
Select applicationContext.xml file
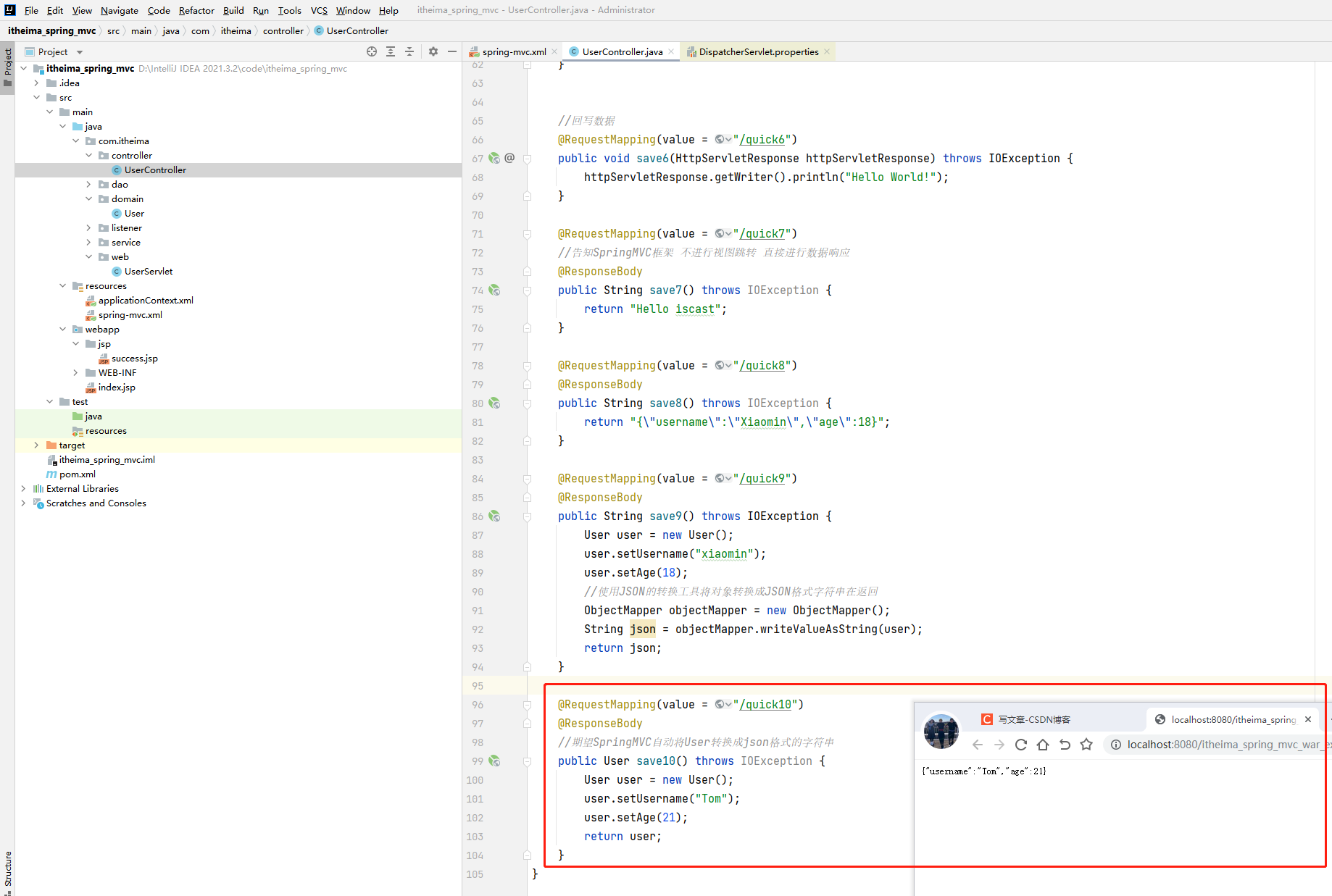coord(146,300)
